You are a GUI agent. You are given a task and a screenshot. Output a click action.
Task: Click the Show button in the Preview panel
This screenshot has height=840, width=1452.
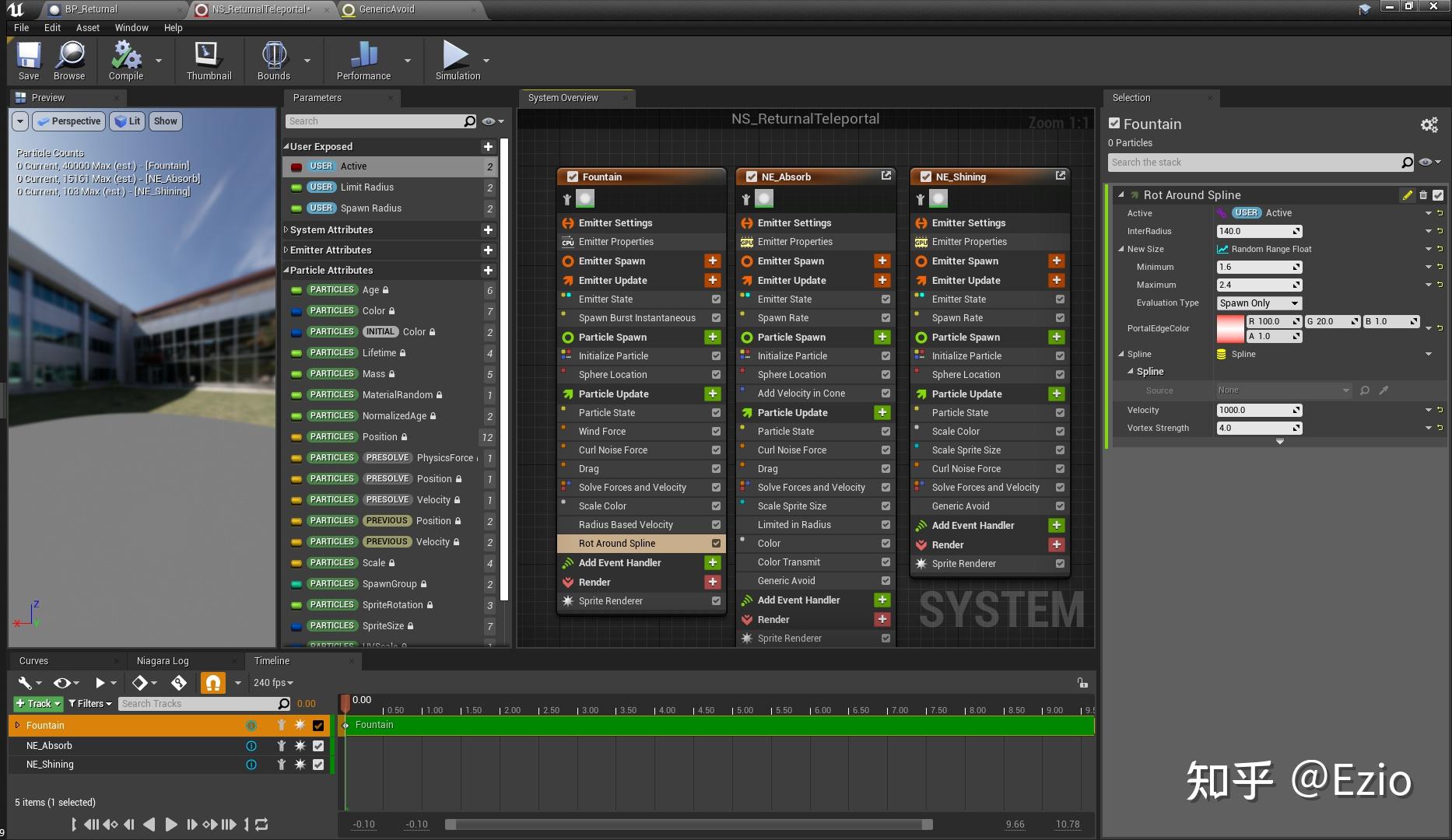tap(164, 121)
